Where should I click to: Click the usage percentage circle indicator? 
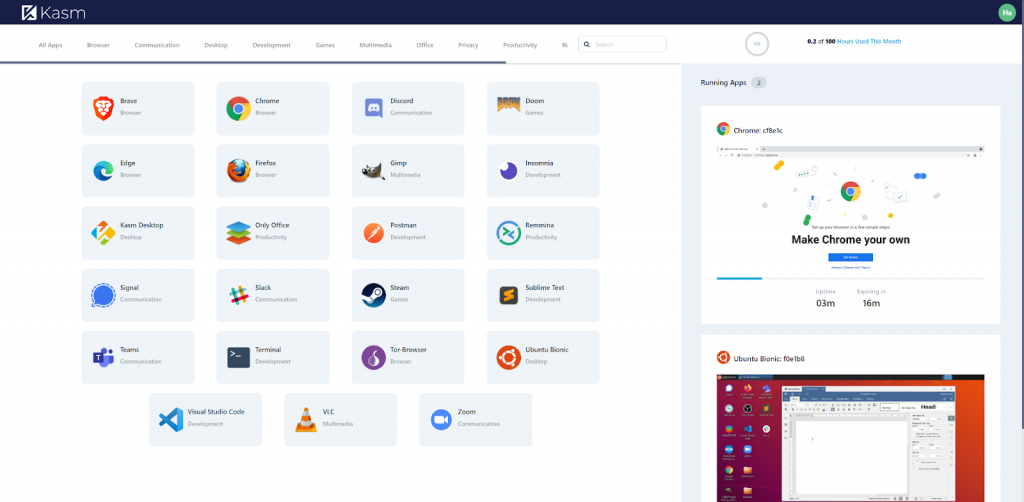point(757,44)
